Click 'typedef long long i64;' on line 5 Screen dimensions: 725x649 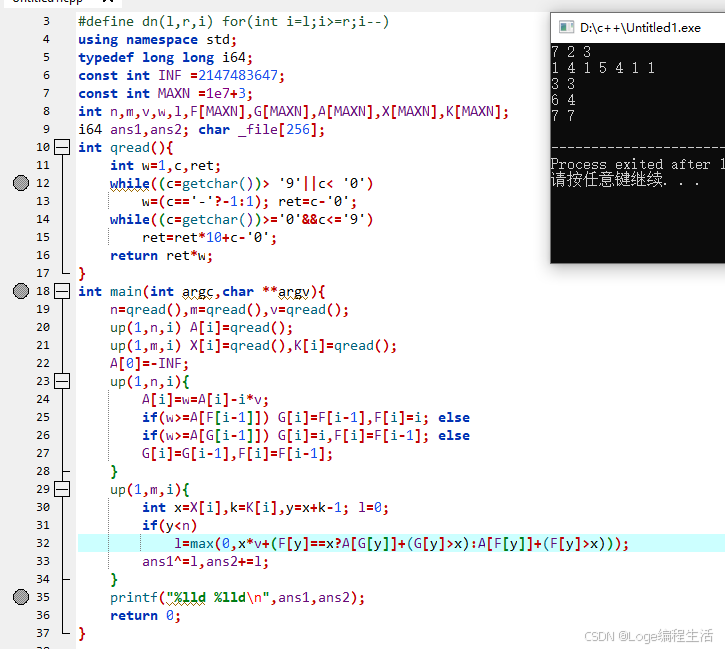coord(166,58)
